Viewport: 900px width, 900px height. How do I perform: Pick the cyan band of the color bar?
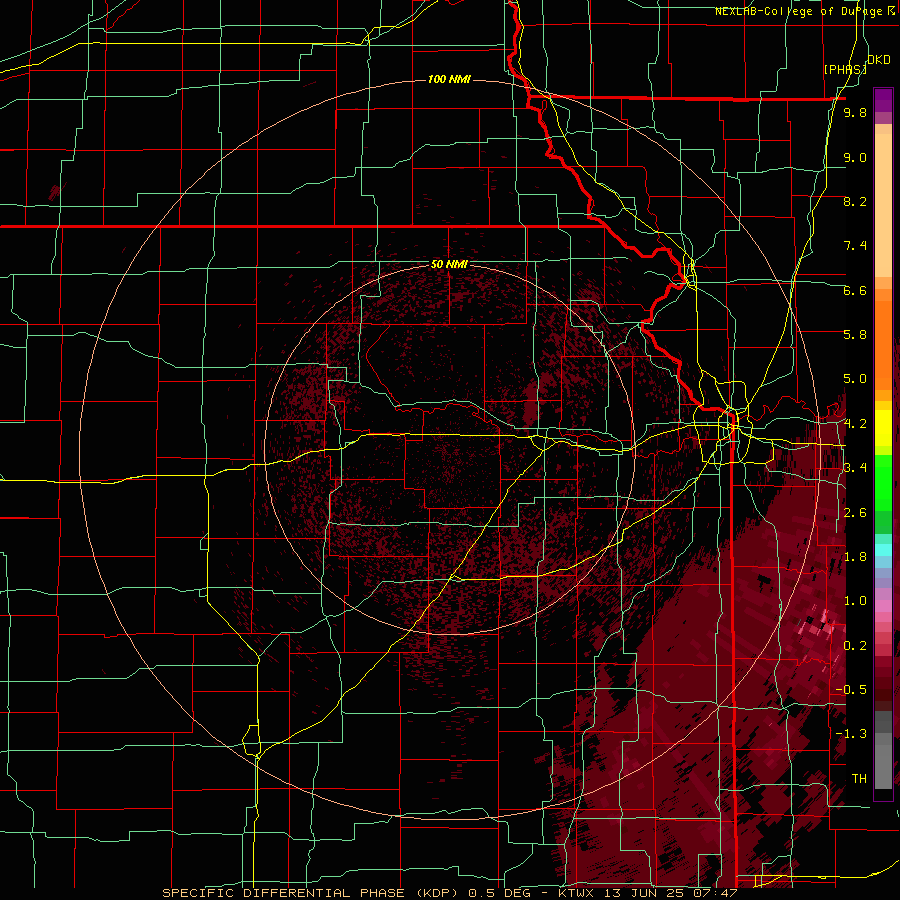pos(883,549)
